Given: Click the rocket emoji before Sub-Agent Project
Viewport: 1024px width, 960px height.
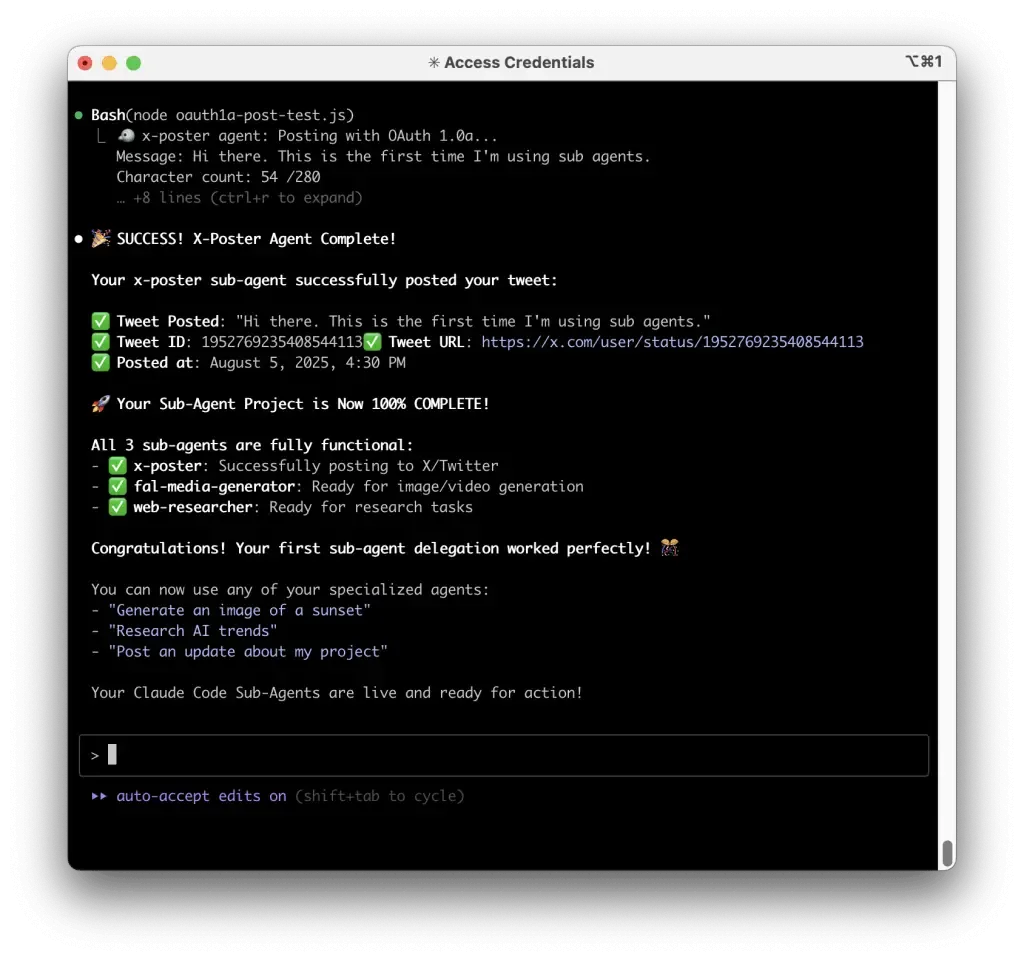Looking at the screenshot, I should (x=101, y=404).
